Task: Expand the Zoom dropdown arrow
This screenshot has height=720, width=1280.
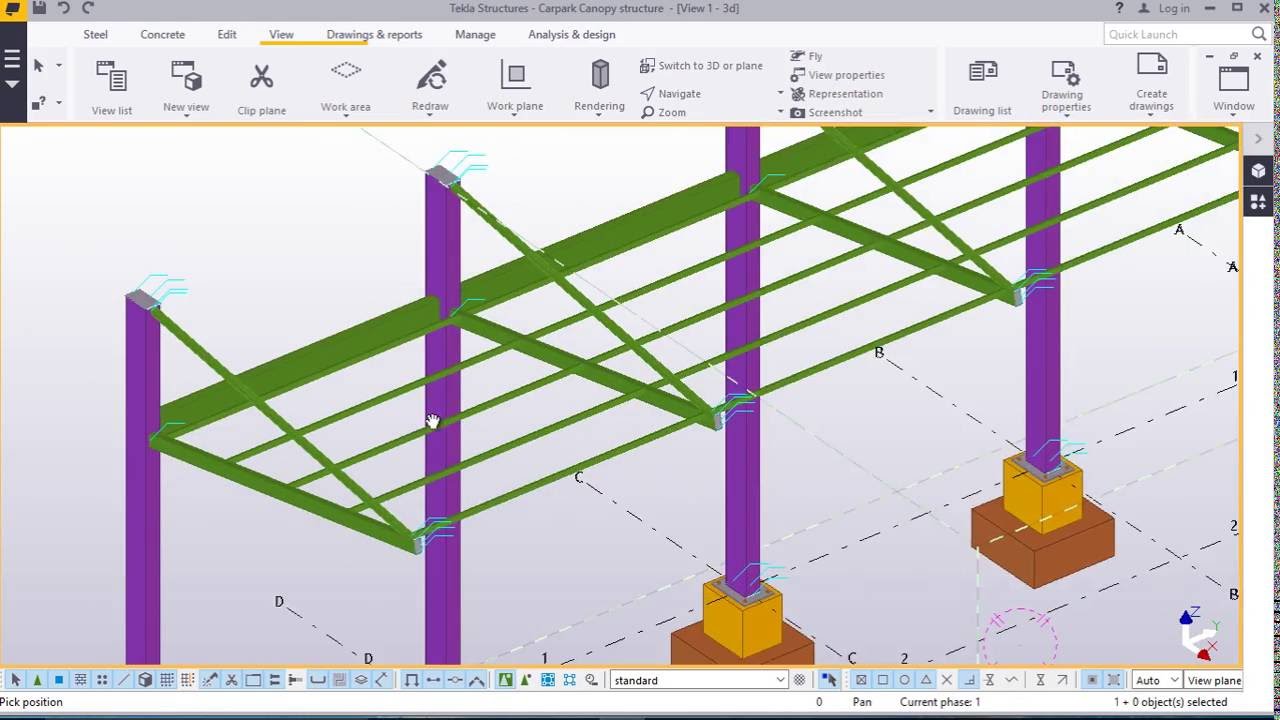Action: [x=781, y=112]
